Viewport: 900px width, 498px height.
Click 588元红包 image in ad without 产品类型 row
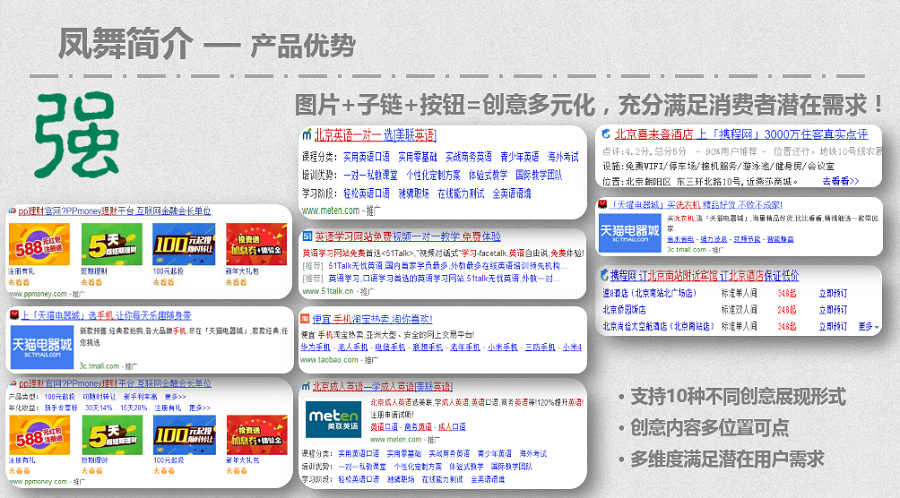[x=39, y=245]
